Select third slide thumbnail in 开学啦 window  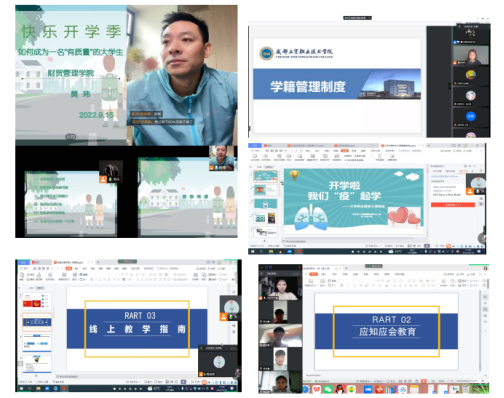pos(265,204)
